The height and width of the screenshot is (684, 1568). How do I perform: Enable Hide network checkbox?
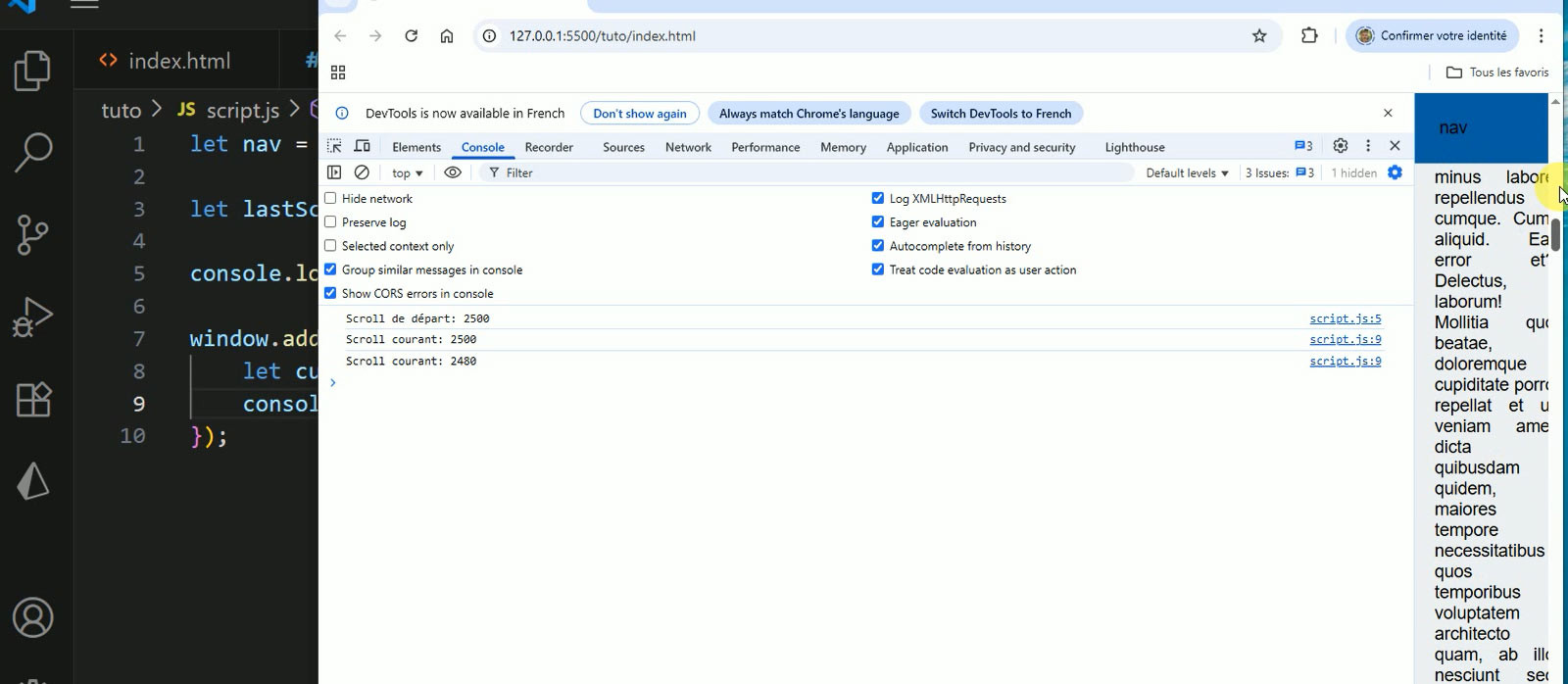pyautogui.click(x=330, y=198)
